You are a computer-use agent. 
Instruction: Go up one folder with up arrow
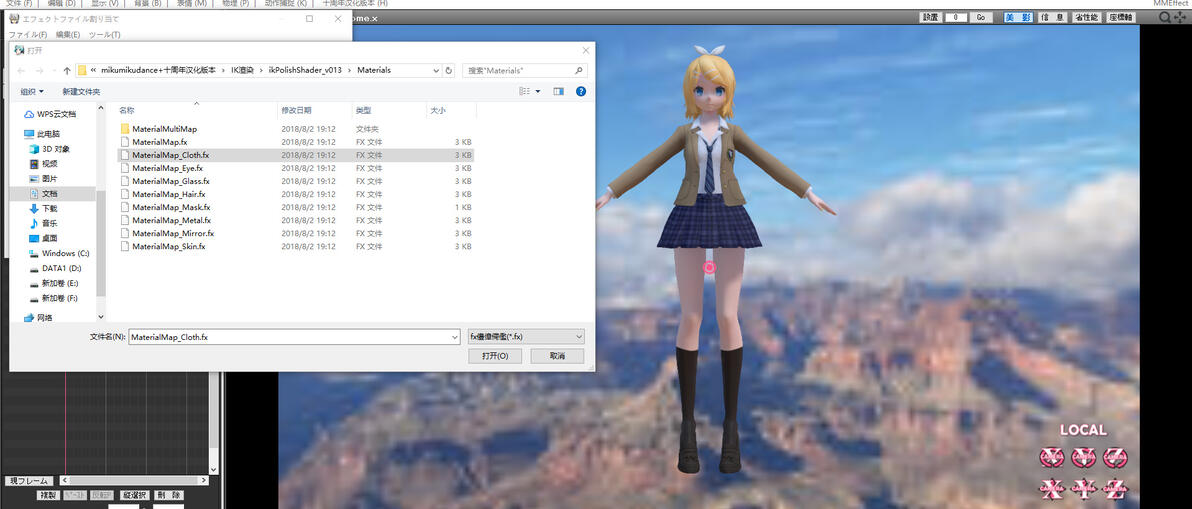(x=67, y=71)
